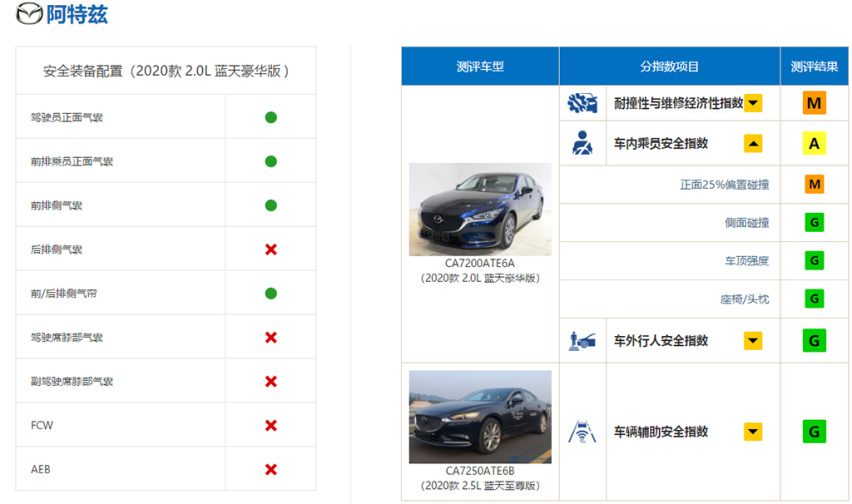This screenshot has height=504, width=852.
Task: Click the 前排侧气囊 row label
Action: point(57,205)
